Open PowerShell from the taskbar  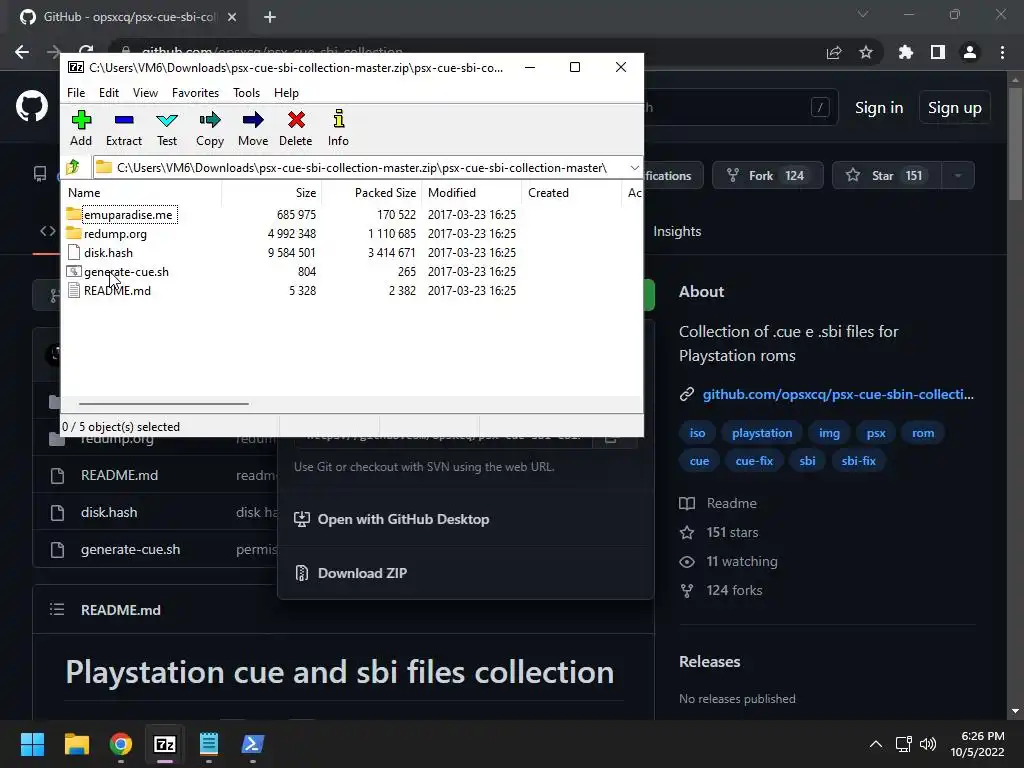[x=253, y=744]
